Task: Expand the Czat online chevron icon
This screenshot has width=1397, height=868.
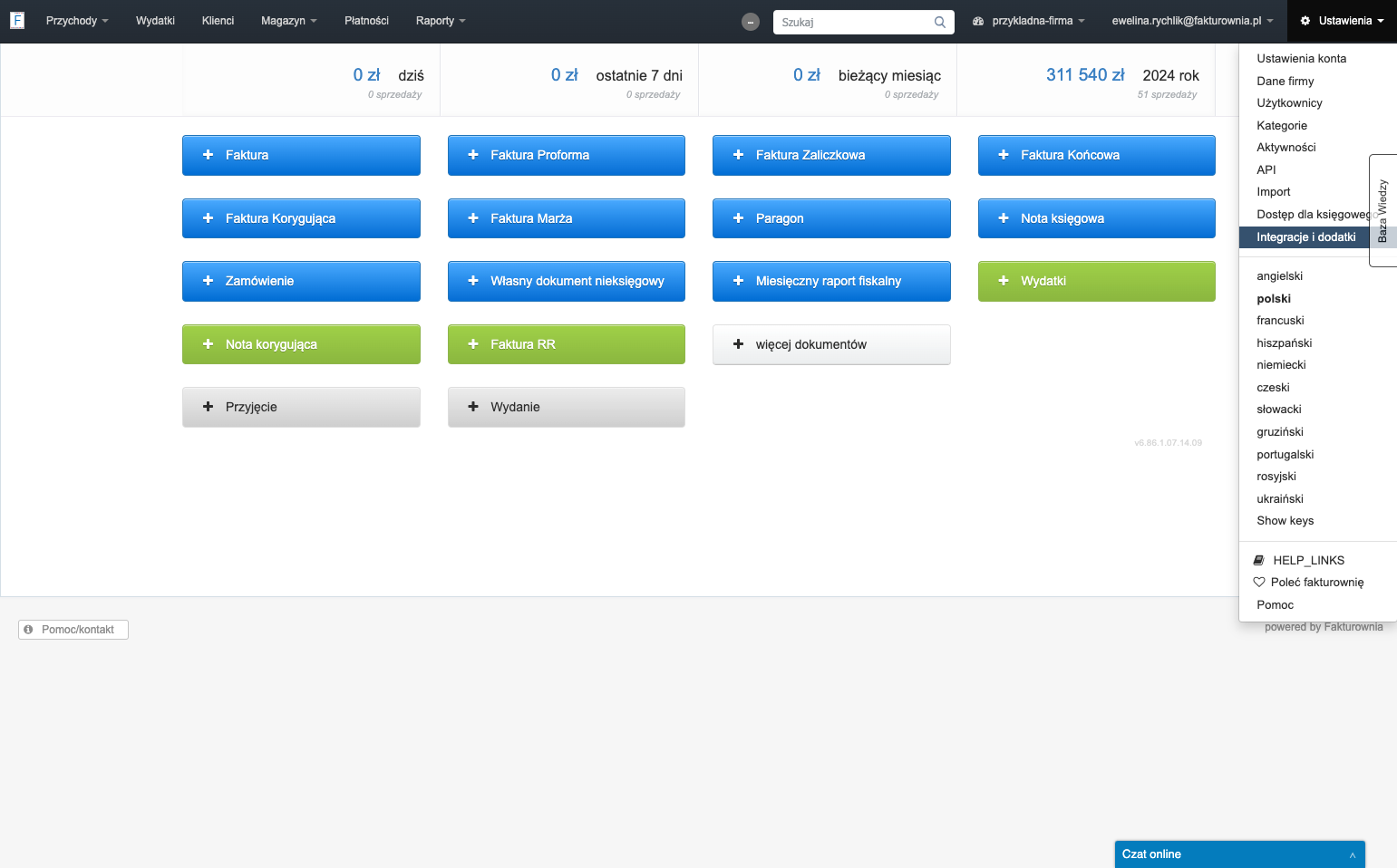Action: pos(1352,854)
